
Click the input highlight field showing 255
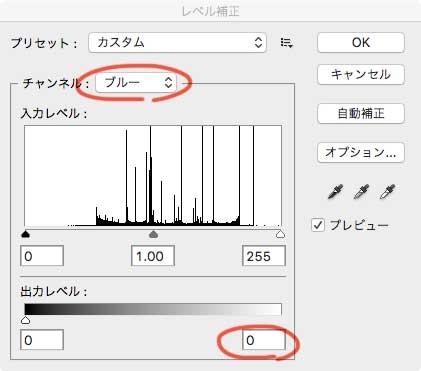tap(264, 256)
